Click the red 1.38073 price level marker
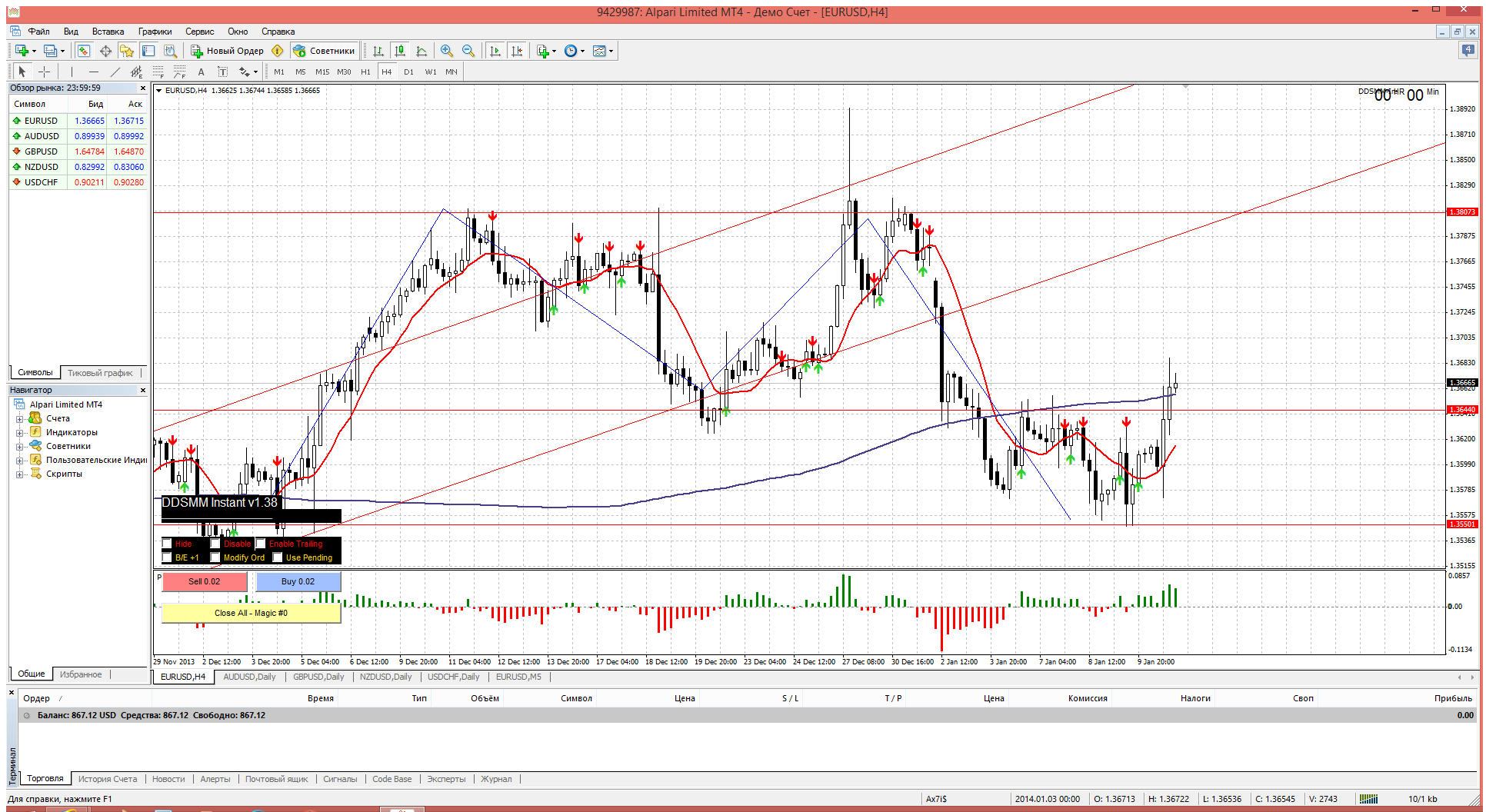This screenshot has width=1486, height=812. point(1462,211)
